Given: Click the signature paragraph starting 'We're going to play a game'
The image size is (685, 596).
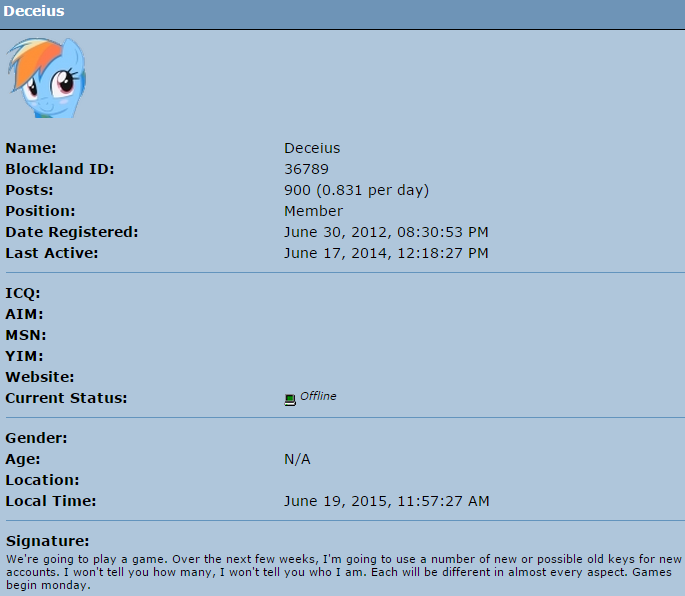Looking at the screenshot, I should coord(344,572).
